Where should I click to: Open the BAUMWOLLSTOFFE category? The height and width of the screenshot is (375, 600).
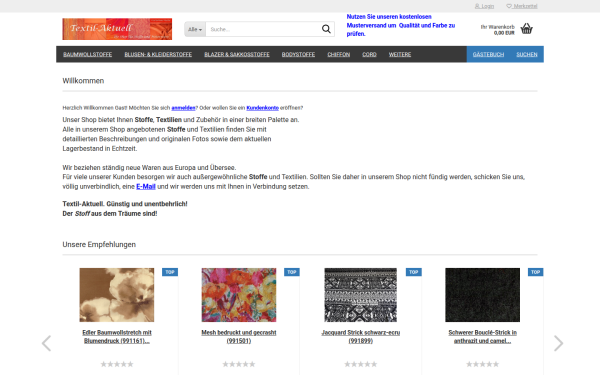pos(88,54)
